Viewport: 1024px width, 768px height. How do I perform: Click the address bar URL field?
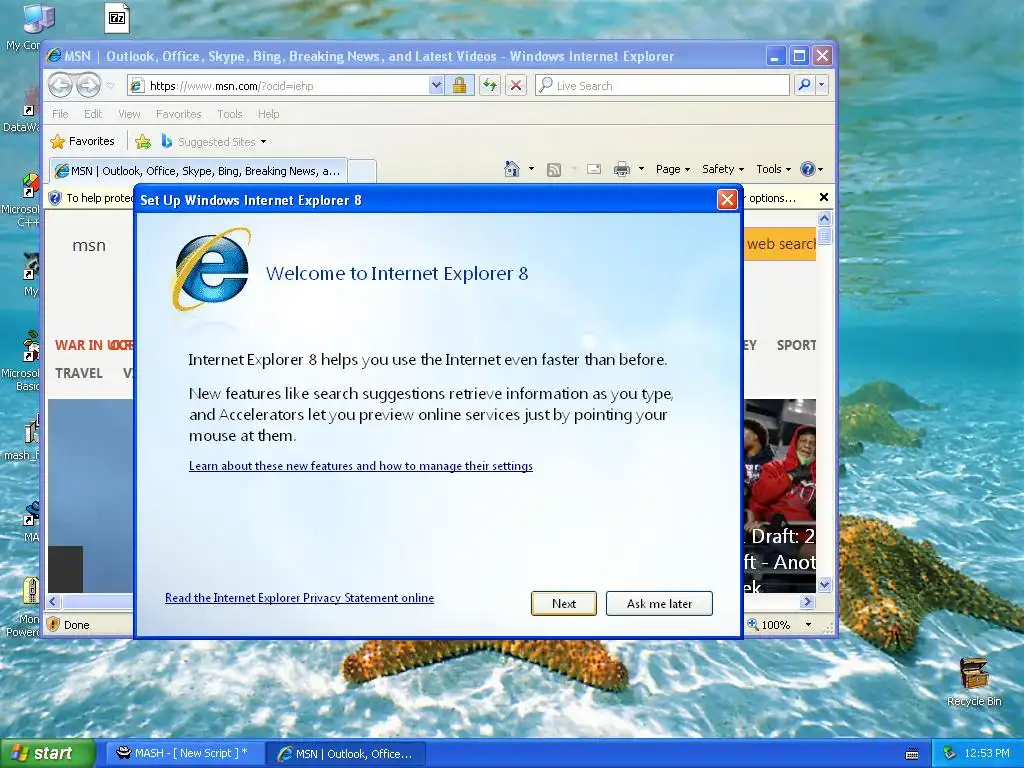tap(278, 86)
